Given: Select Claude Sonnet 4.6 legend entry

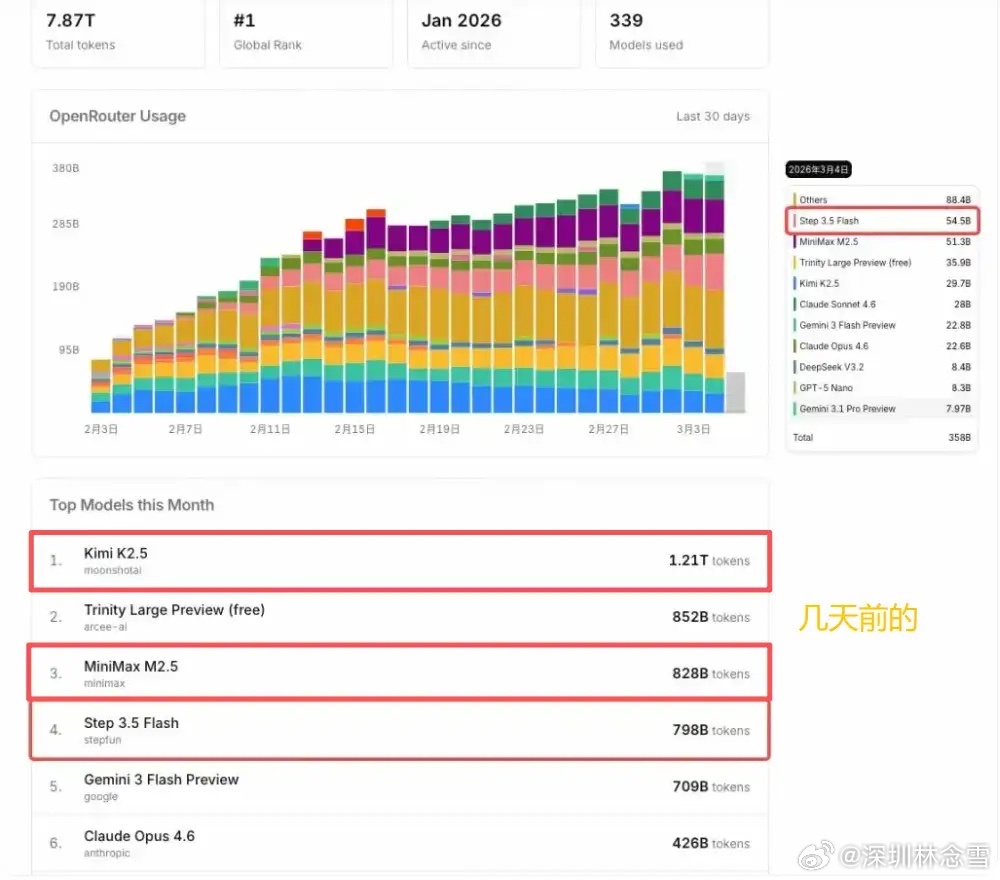Looking at the screenshot, I should pos(882,304).
